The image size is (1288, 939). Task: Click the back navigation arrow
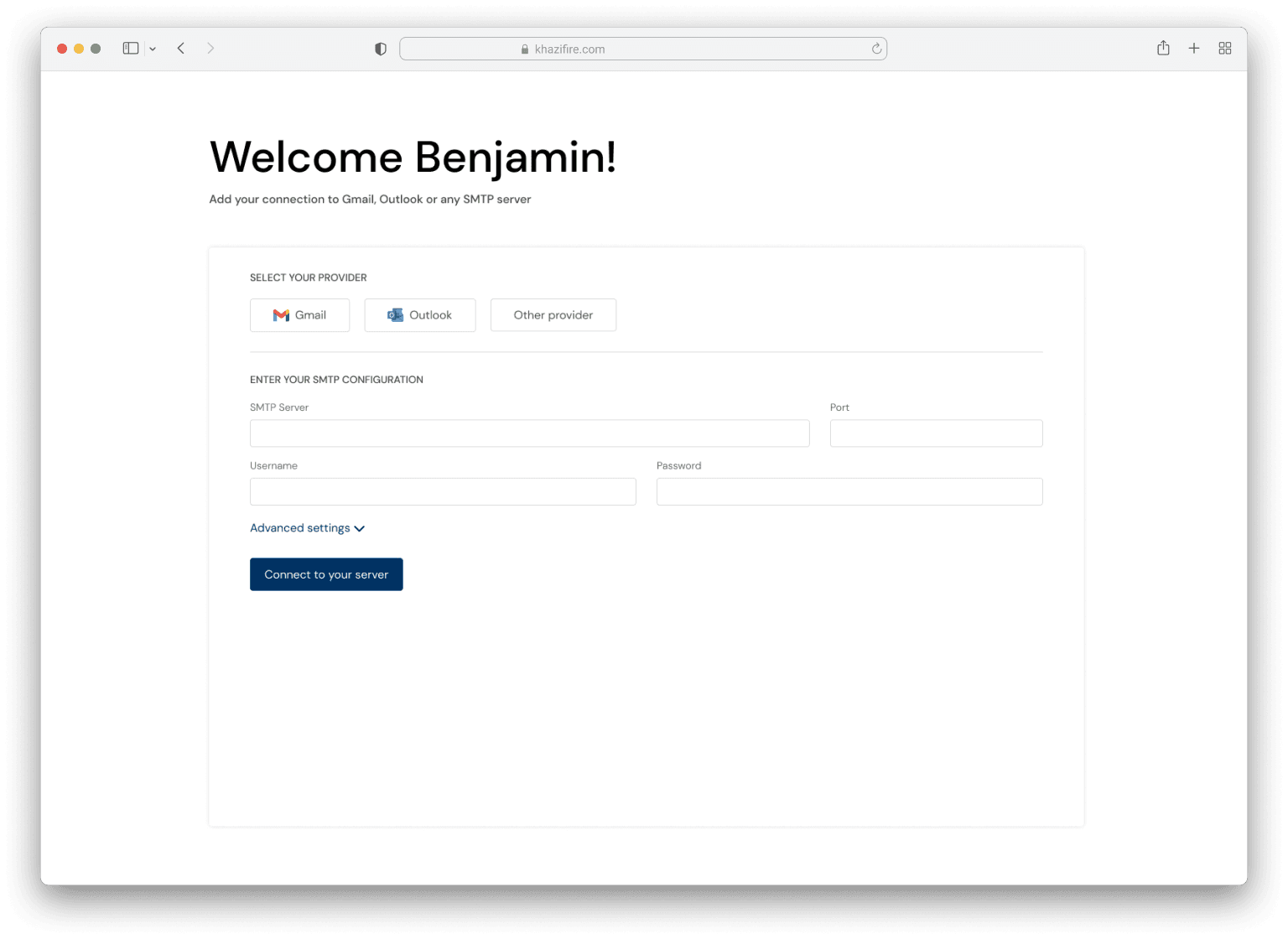click(x=181, y=48)
